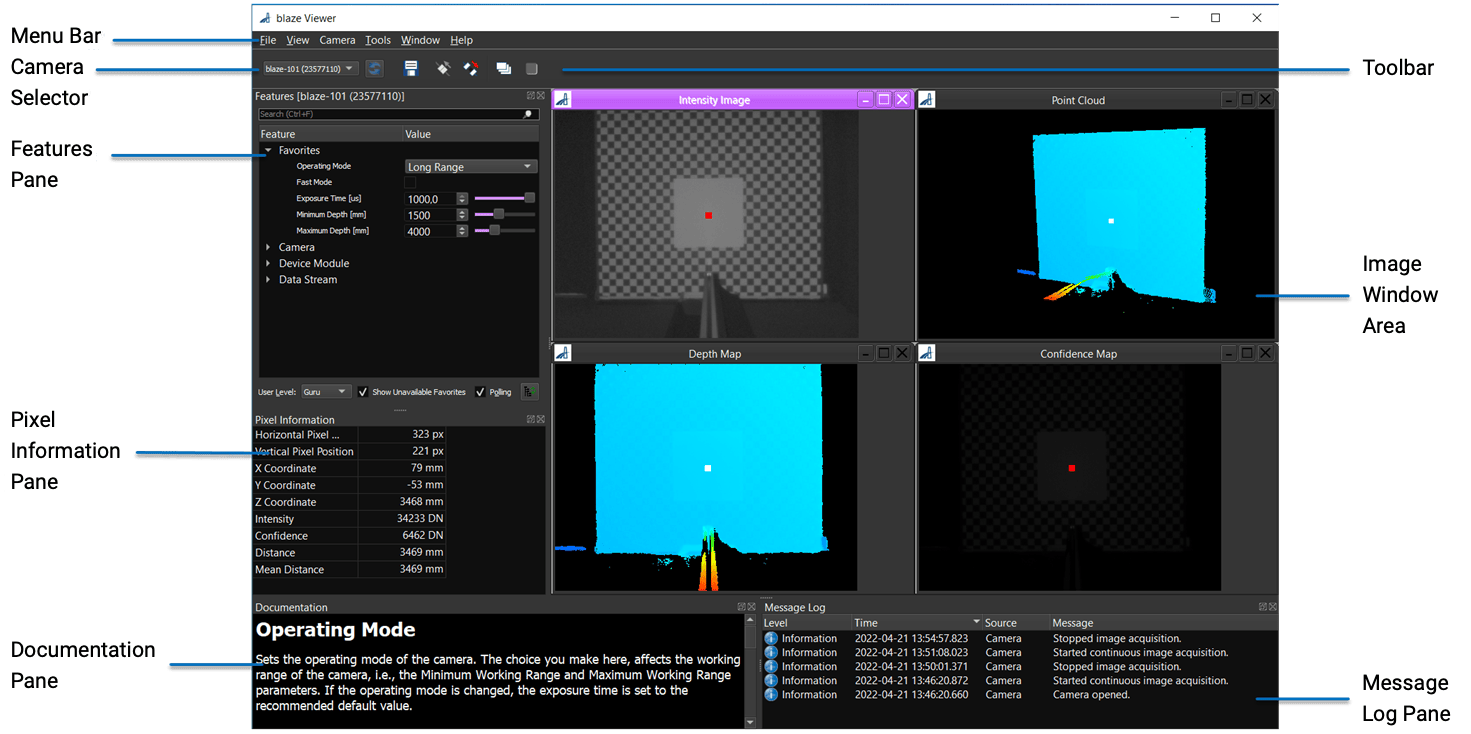Open the Window menu

(x=420, y=40)
